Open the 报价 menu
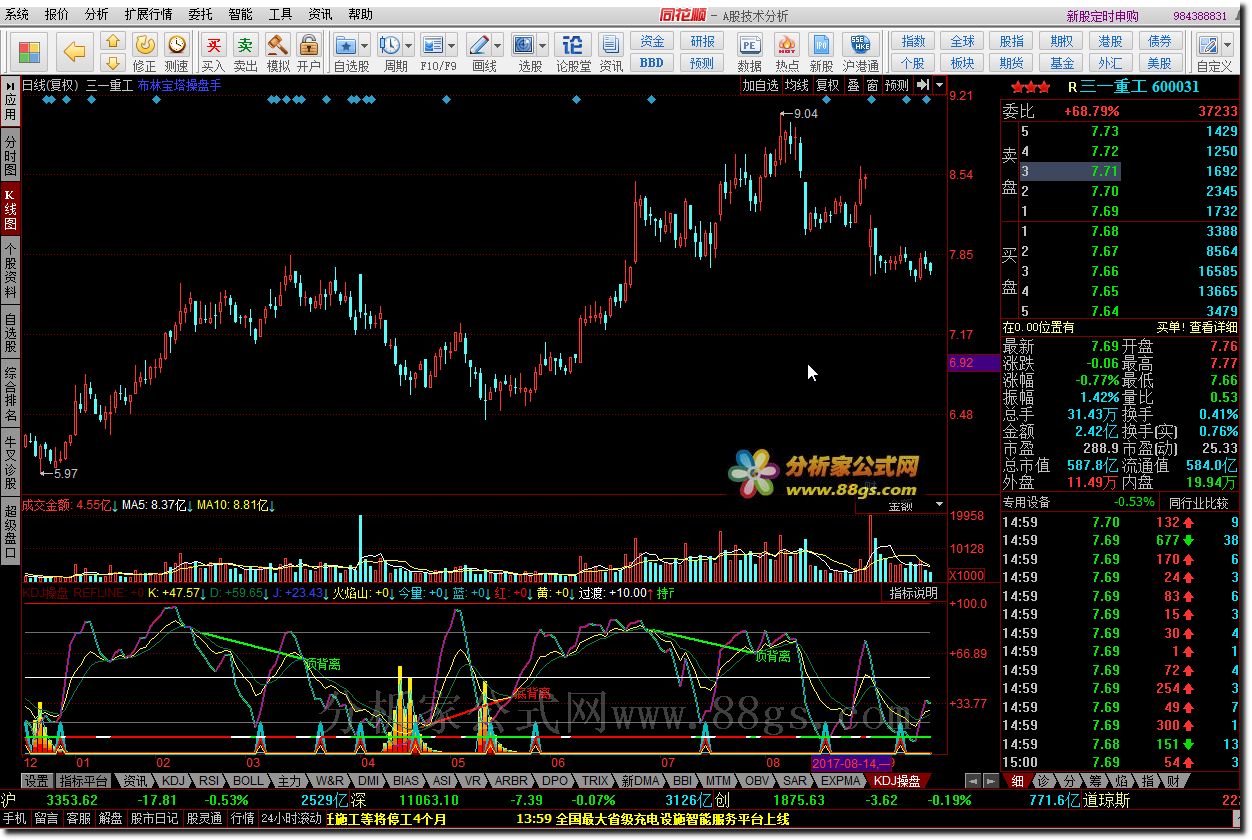 [x=57, y=15]
